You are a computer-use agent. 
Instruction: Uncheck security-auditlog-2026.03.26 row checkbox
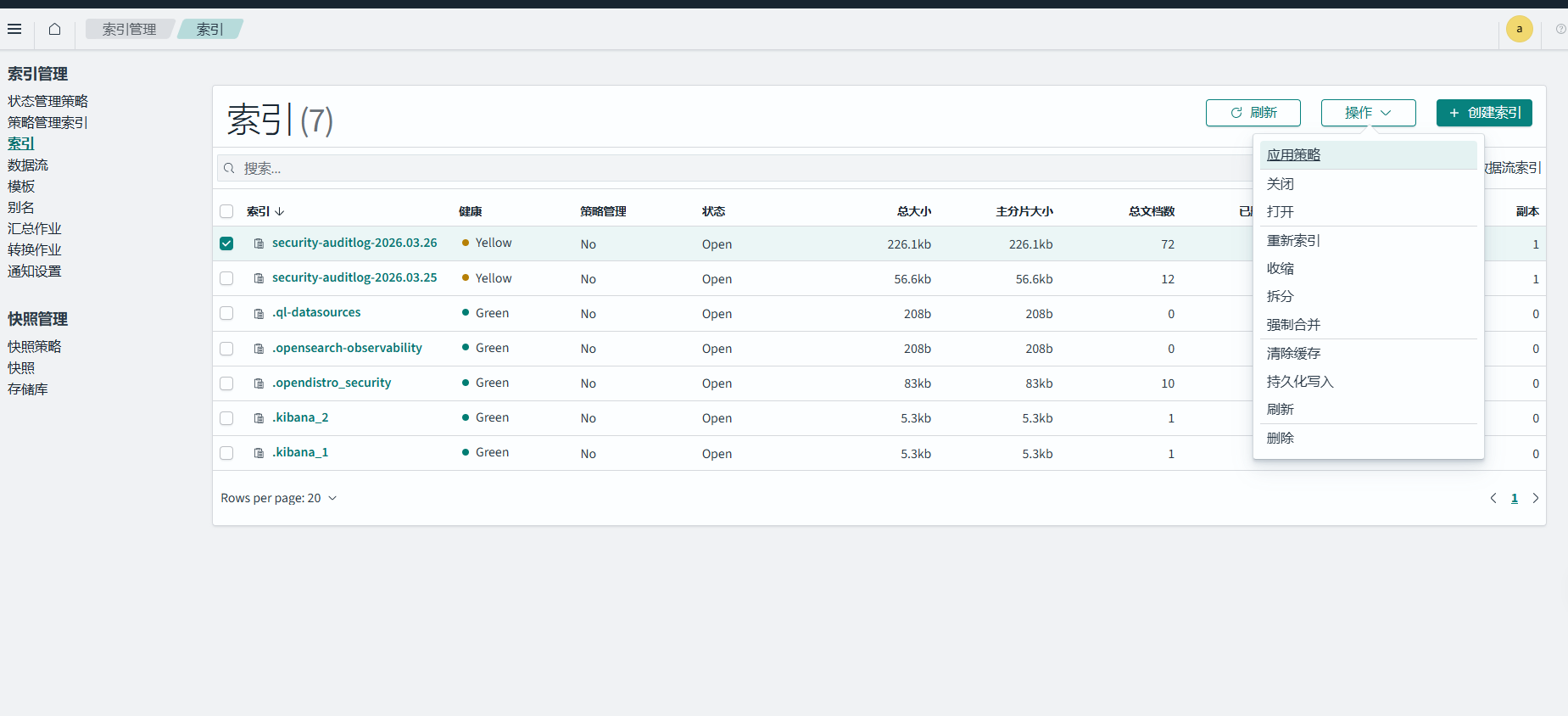(226, 243)
